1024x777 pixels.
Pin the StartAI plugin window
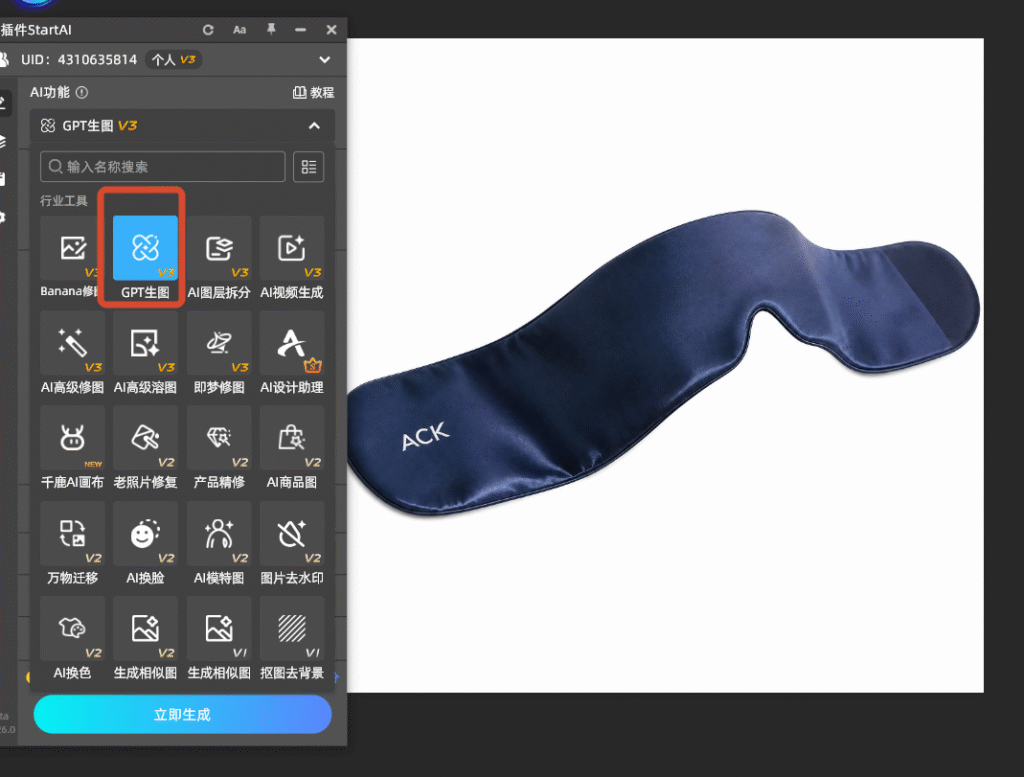click(x=271, y=29)
